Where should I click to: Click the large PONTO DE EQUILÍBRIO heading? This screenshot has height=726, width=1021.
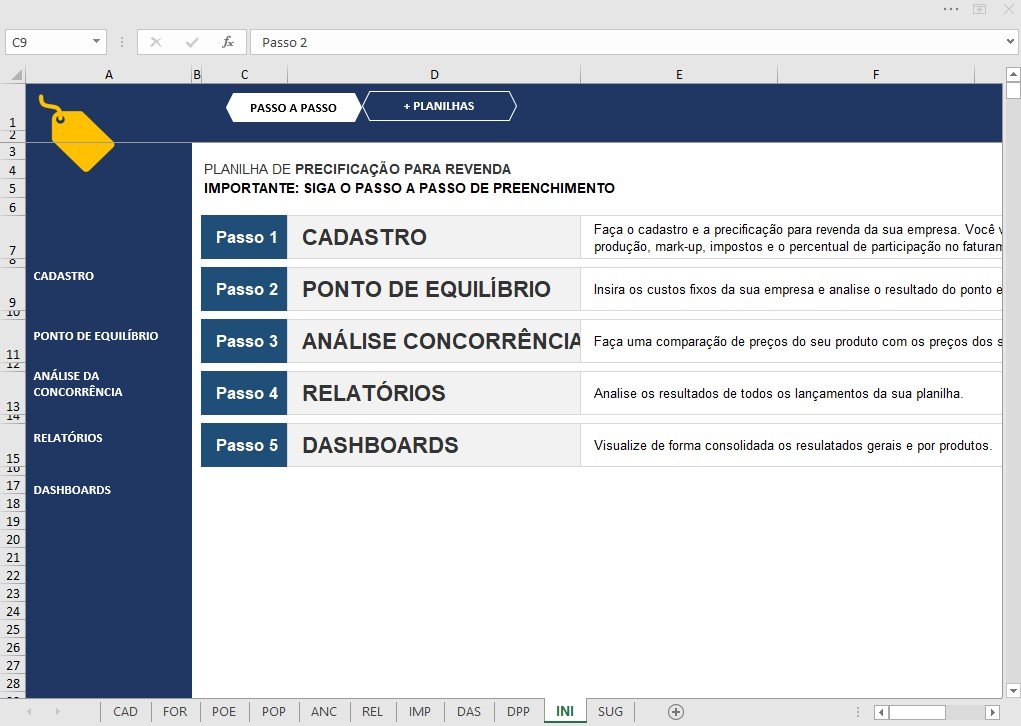point(427,289)
